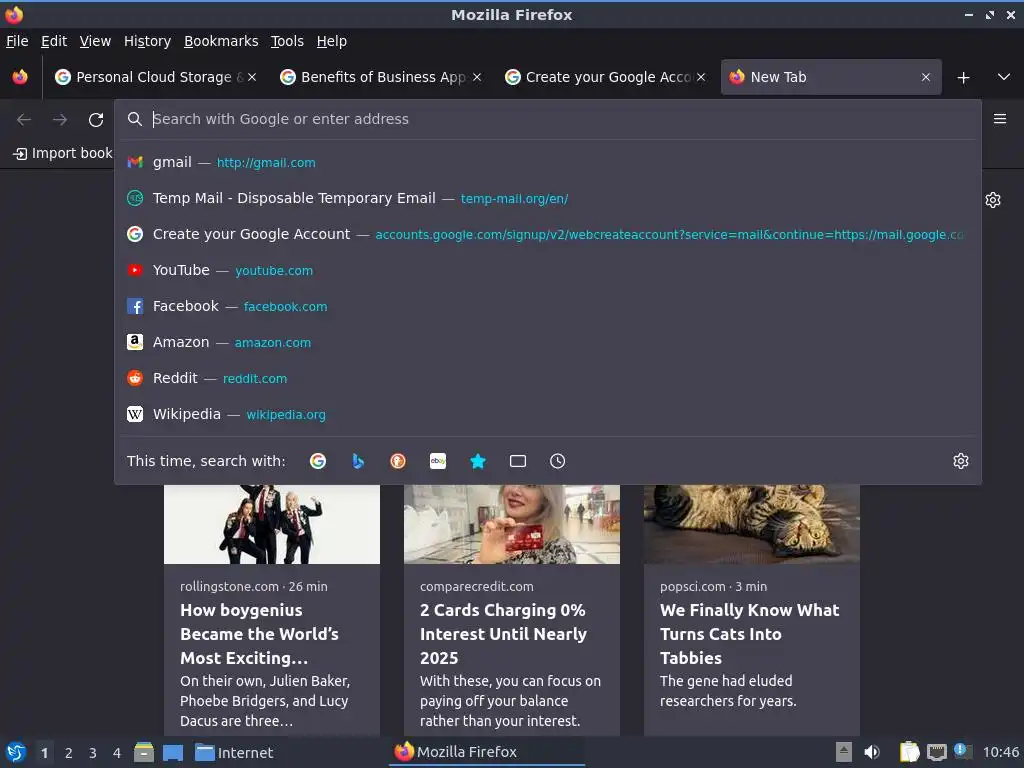Image resolution: width=1024 pixels, height=768 pixels.
Task: Open a new tab with plus button
Action: [x=963, y=78]
